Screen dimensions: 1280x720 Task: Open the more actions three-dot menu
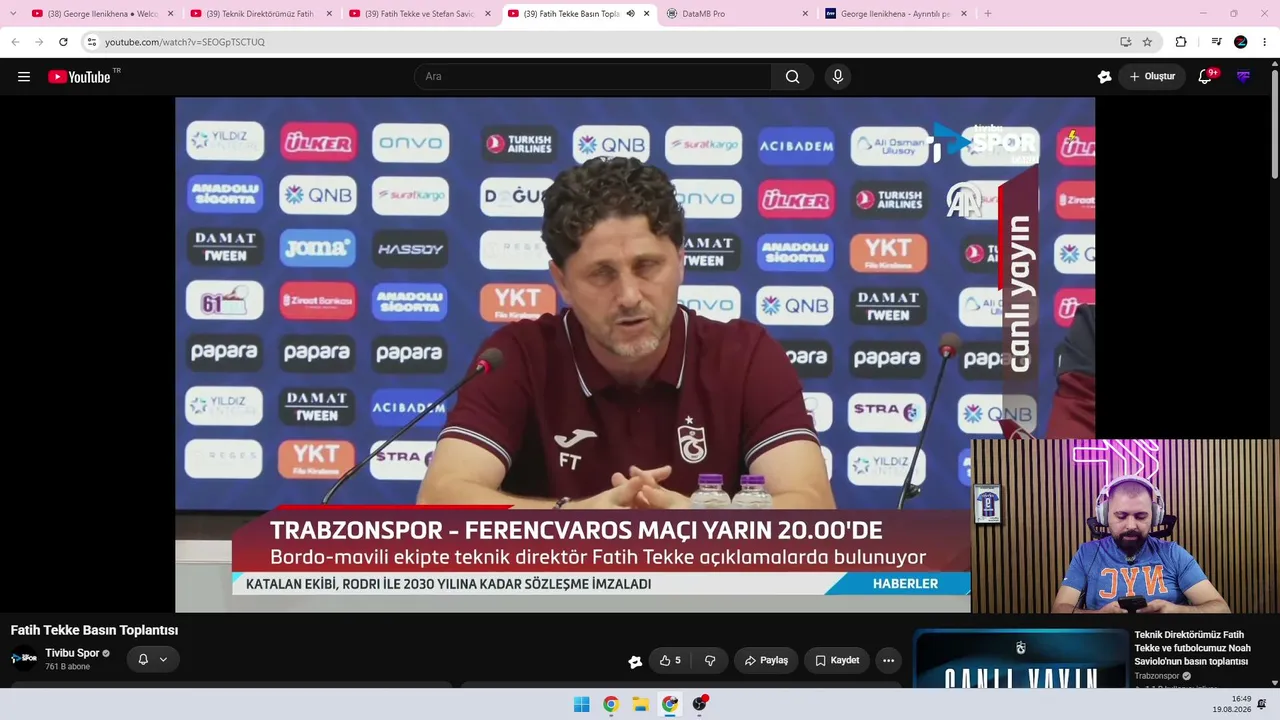coord(888,661)
